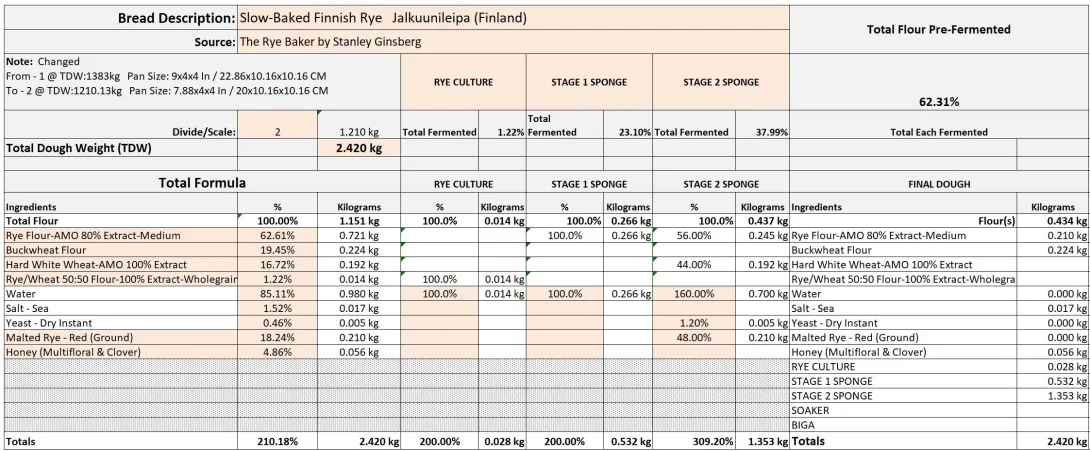The height and width of the screenshot is (451, 1090).
Task: Click the Malted Rye 18.24% cell
Action: pyautogui.click(x=277, y=338)
